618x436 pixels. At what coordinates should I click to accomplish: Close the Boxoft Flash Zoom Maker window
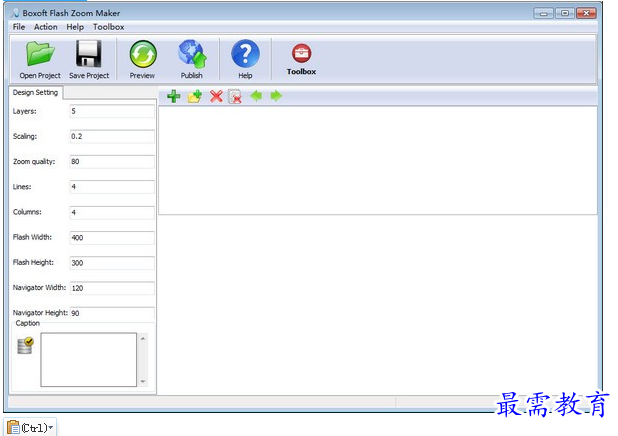586,13
